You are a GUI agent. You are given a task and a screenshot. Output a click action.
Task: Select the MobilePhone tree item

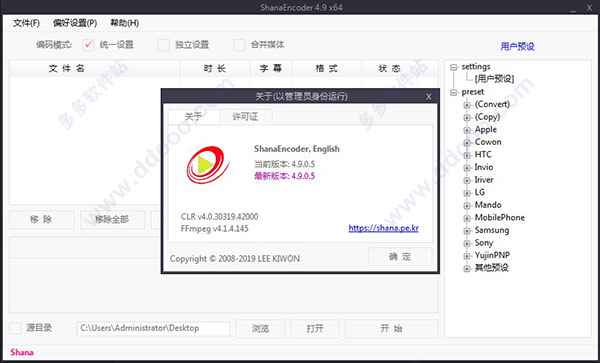point(500,218)
